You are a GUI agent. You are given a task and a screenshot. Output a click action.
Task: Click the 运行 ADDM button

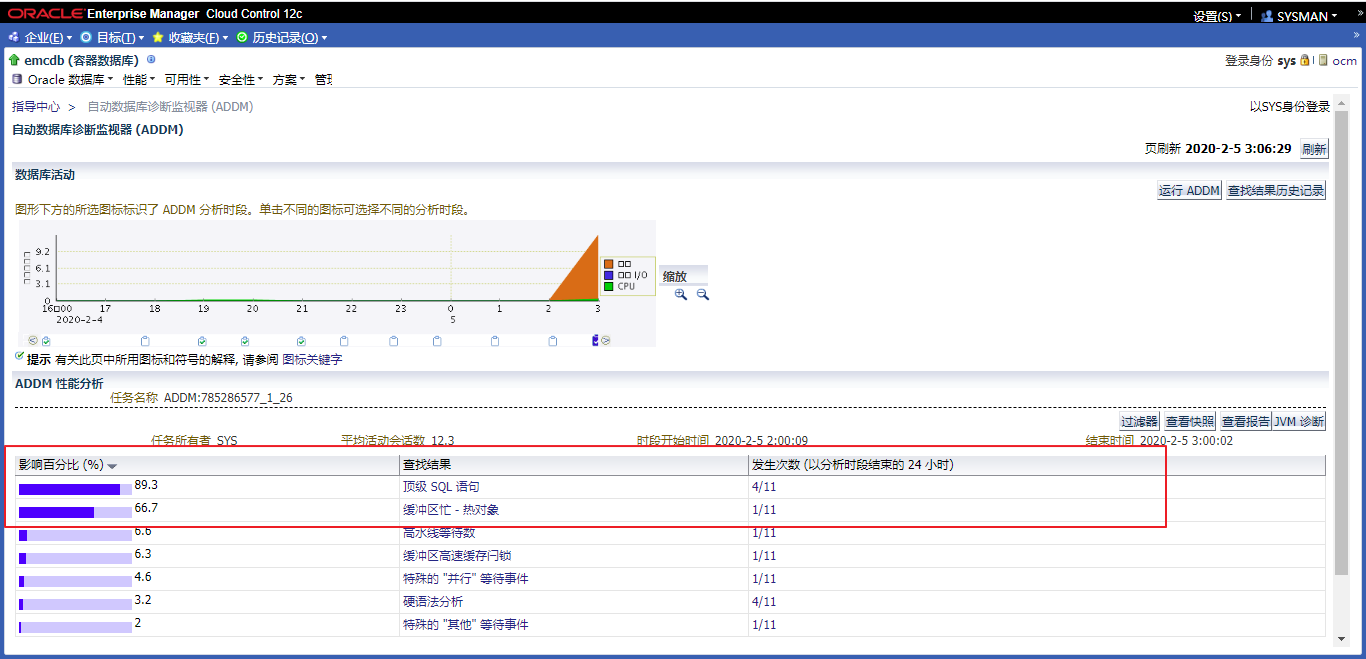1189,190
